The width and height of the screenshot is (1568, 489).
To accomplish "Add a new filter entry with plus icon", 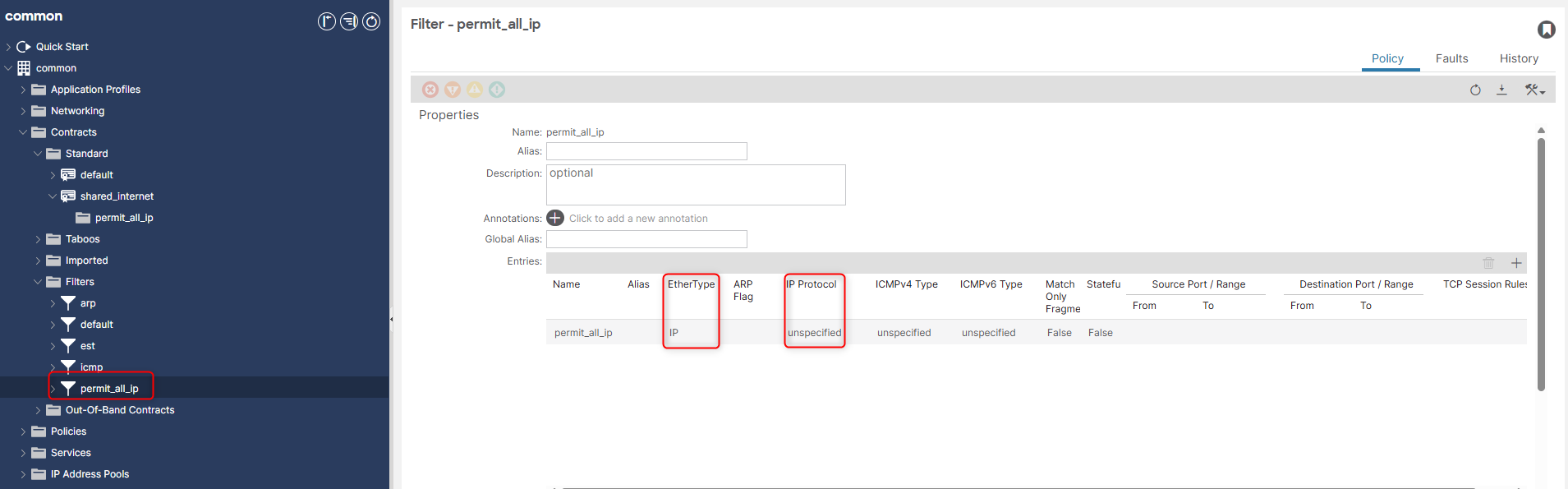I will point(1516,263).
